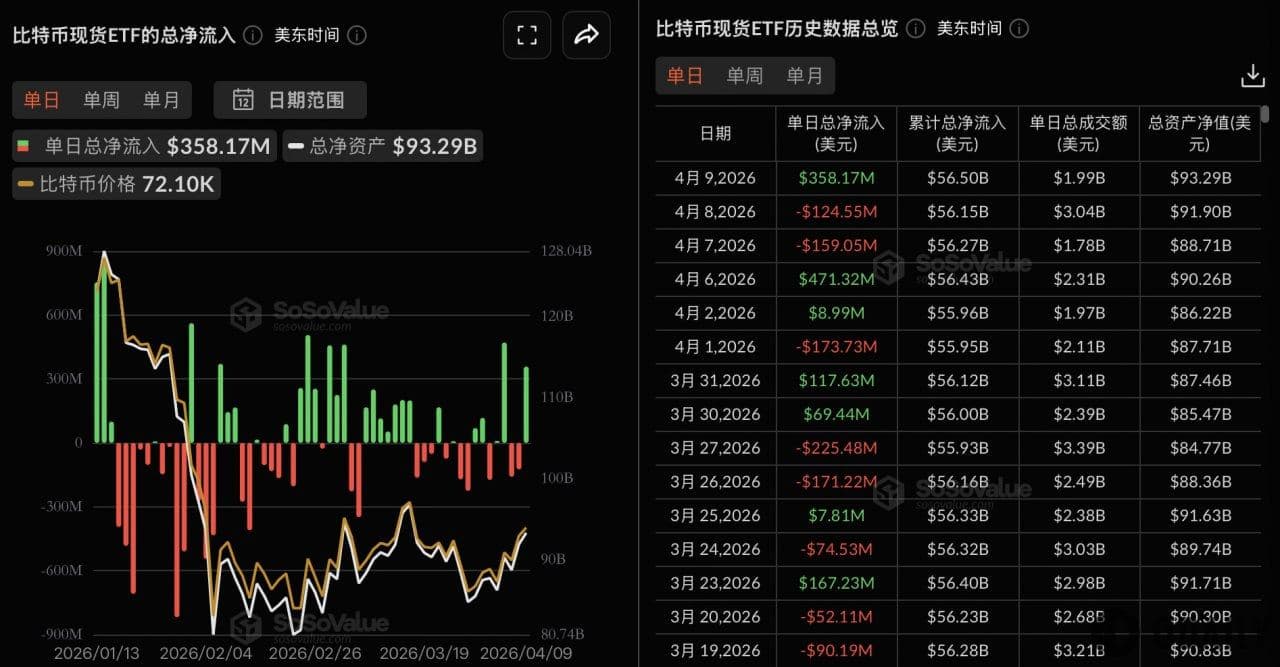Click the calendar icon in 日期范围
Image resolution: width=1280 pixels, height=667 pixels.
[x=243, y=100]
